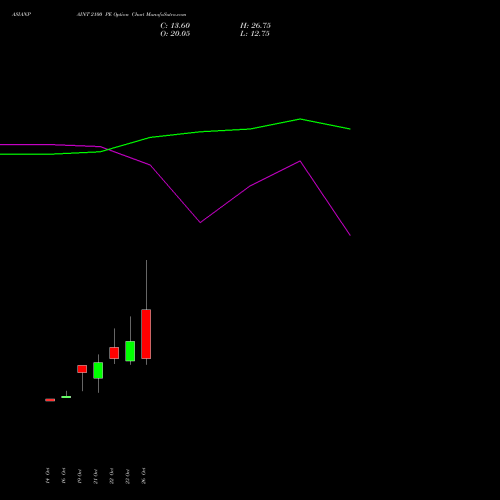500x500 pixels.
Task: Select the red candle right after the tiny green candle
Action: pyautogui.click(x=82, y=369)
